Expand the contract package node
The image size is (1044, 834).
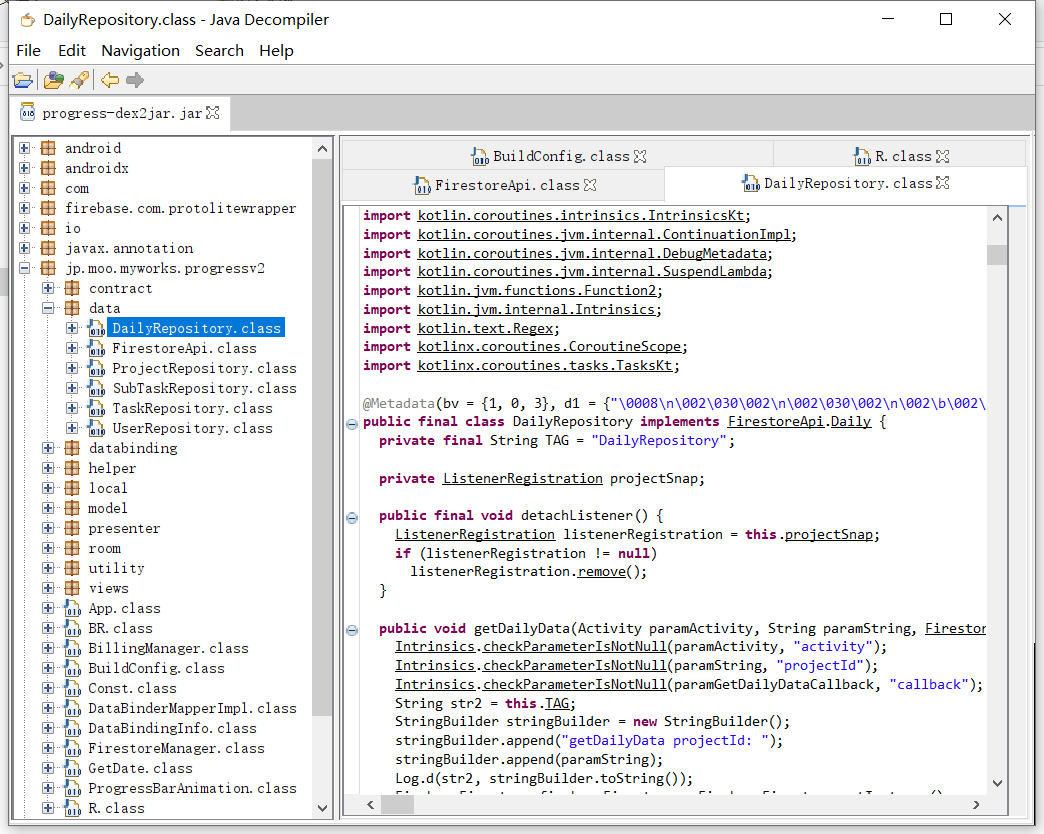[48, 288]
